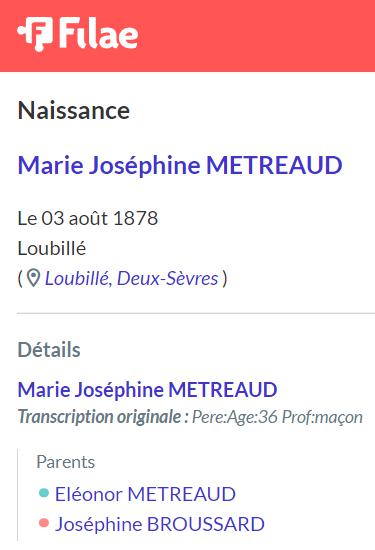The height and width of the screenshot is (550, 375).
Task: Click the Filae puzzle-piece logo icon
Action: click(x=35, y=34)
